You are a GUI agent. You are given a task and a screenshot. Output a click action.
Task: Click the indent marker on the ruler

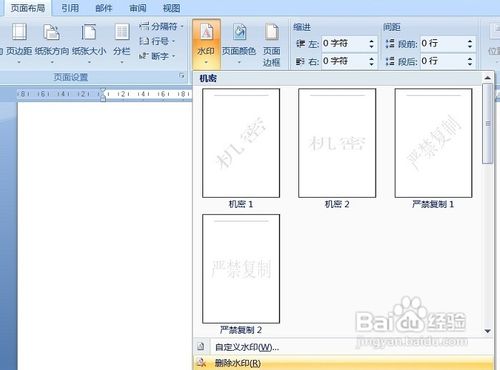tap(103, 94)
